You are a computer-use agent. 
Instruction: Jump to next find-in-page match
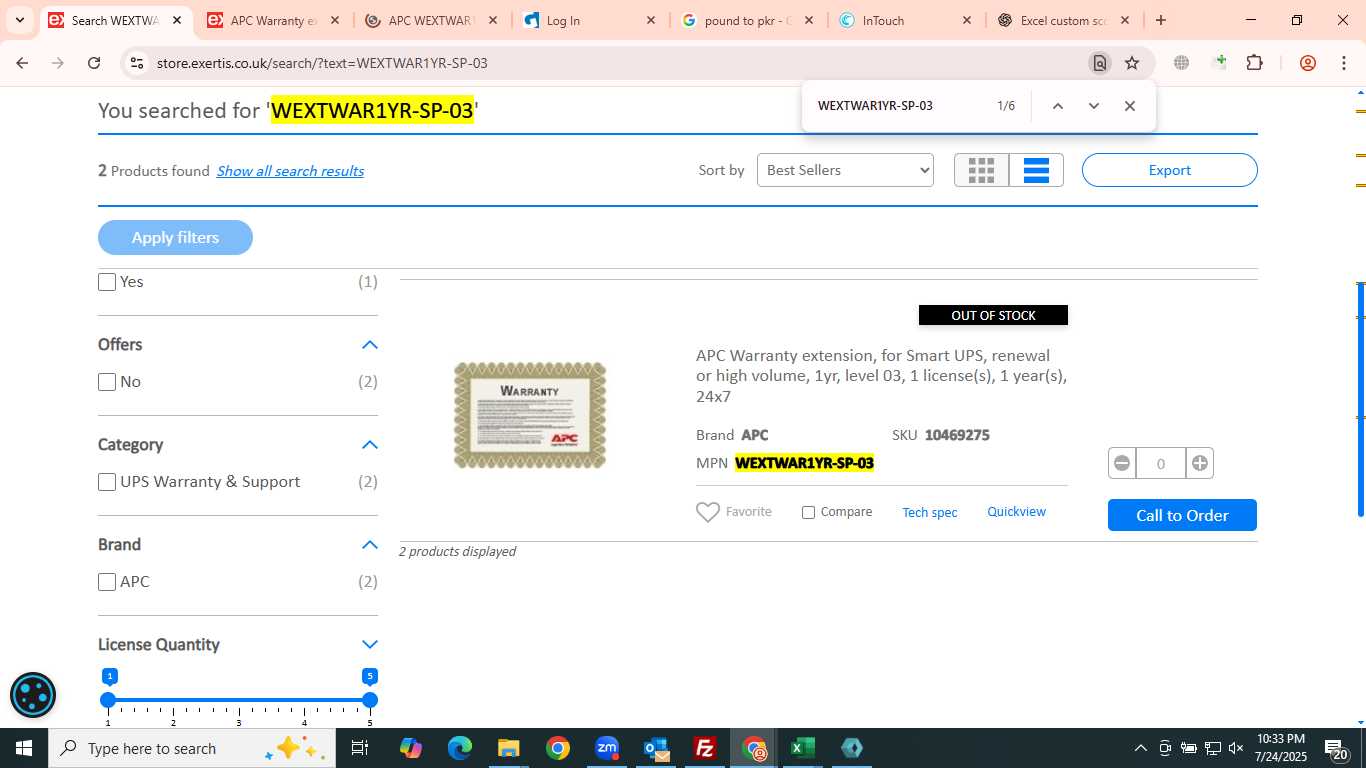(x=1093, y=106)
